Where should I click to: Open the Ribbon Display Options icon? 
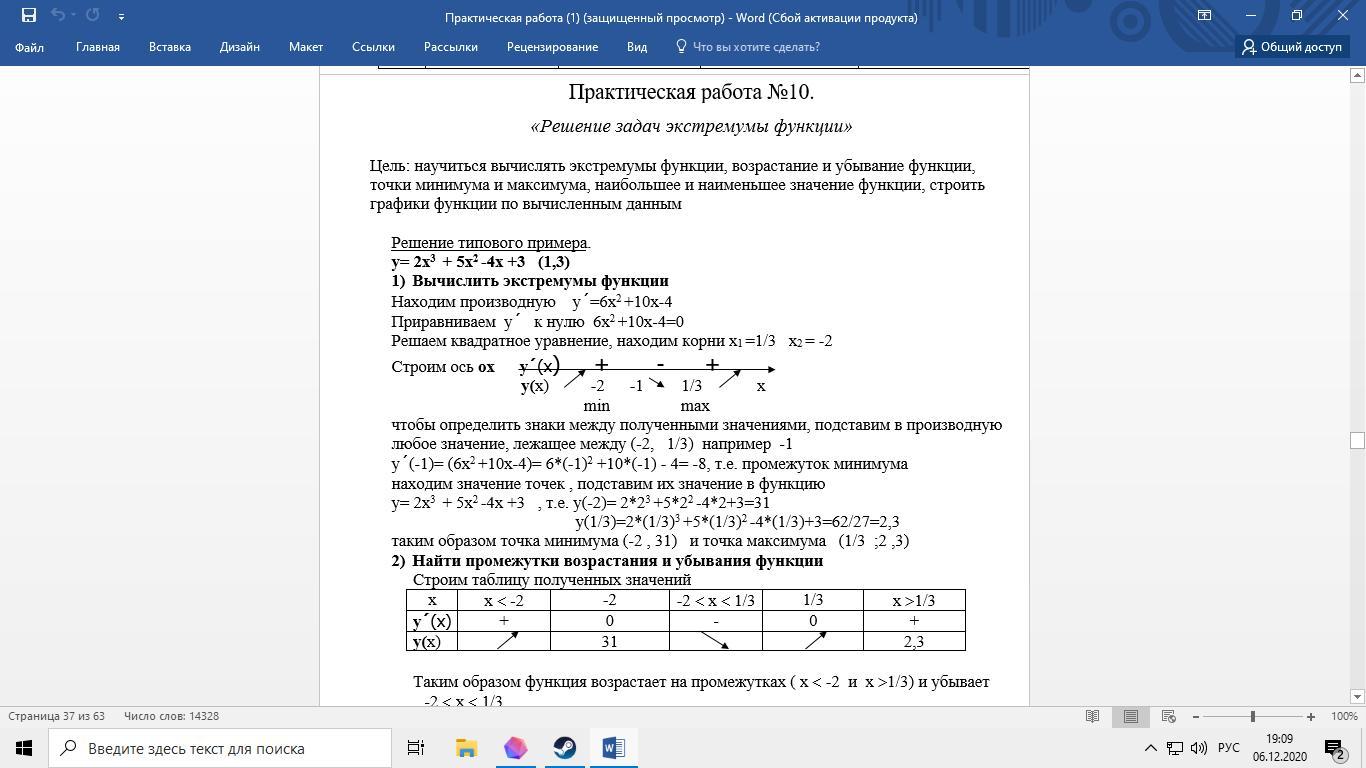click(1205, 15)
